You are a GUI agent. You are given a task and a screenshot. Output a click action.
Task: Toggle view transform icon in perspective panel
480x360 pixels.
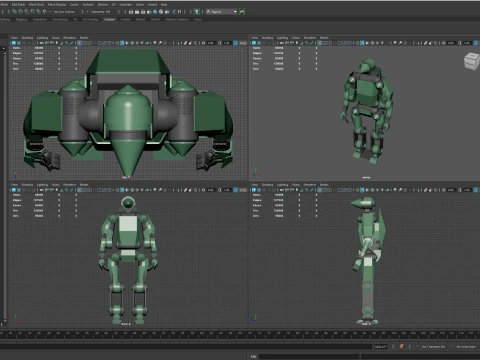pyautogui.click(x=475, y=43)
